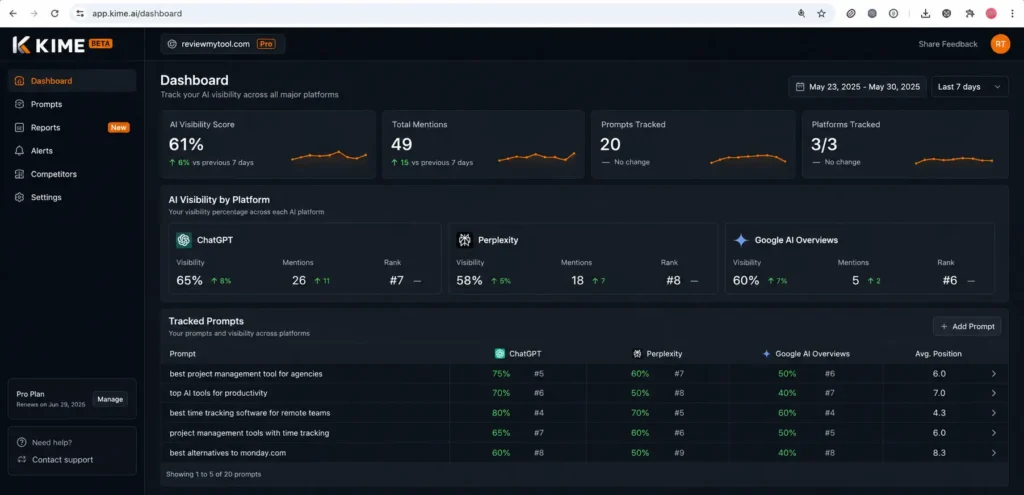Click the question mark help icon
The height and width of the screenshot is (495, 1024).
coord(21,442)
